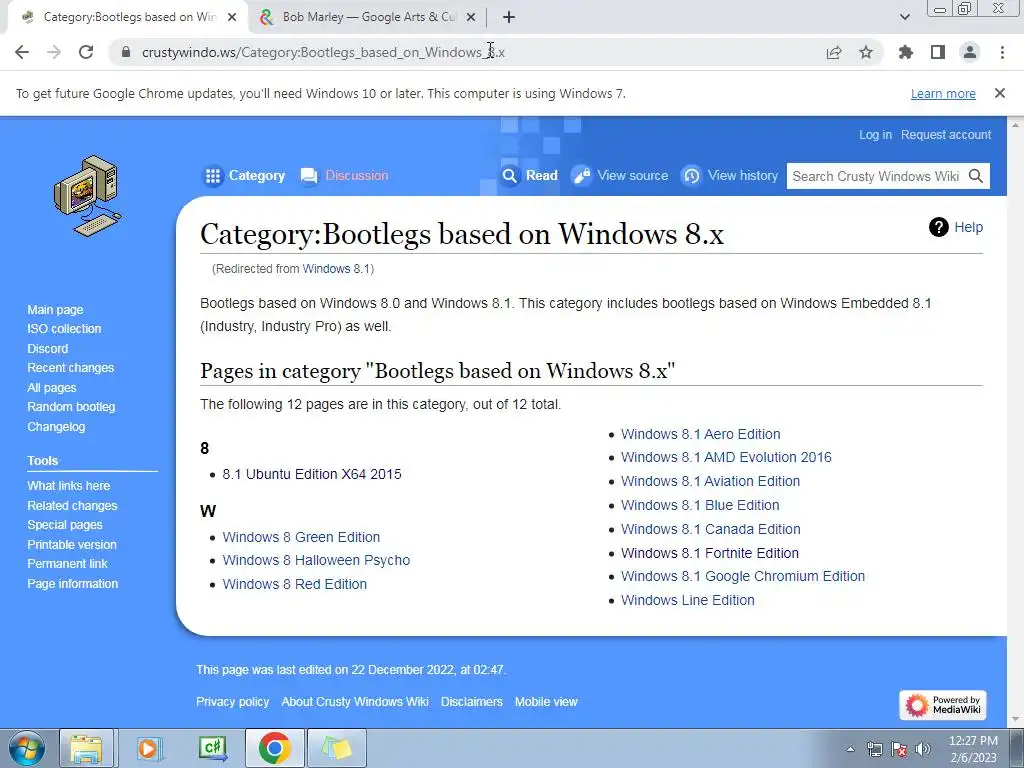Click Request account link
Viewport: 1024px width, 768px height.
coord(946,135)
